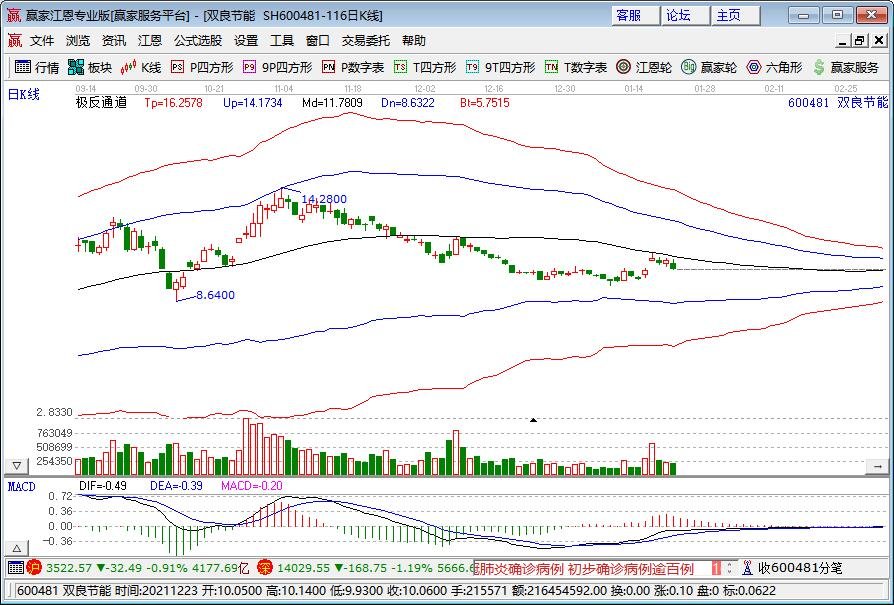Select the 行情 quotes view

pos(45,68)
